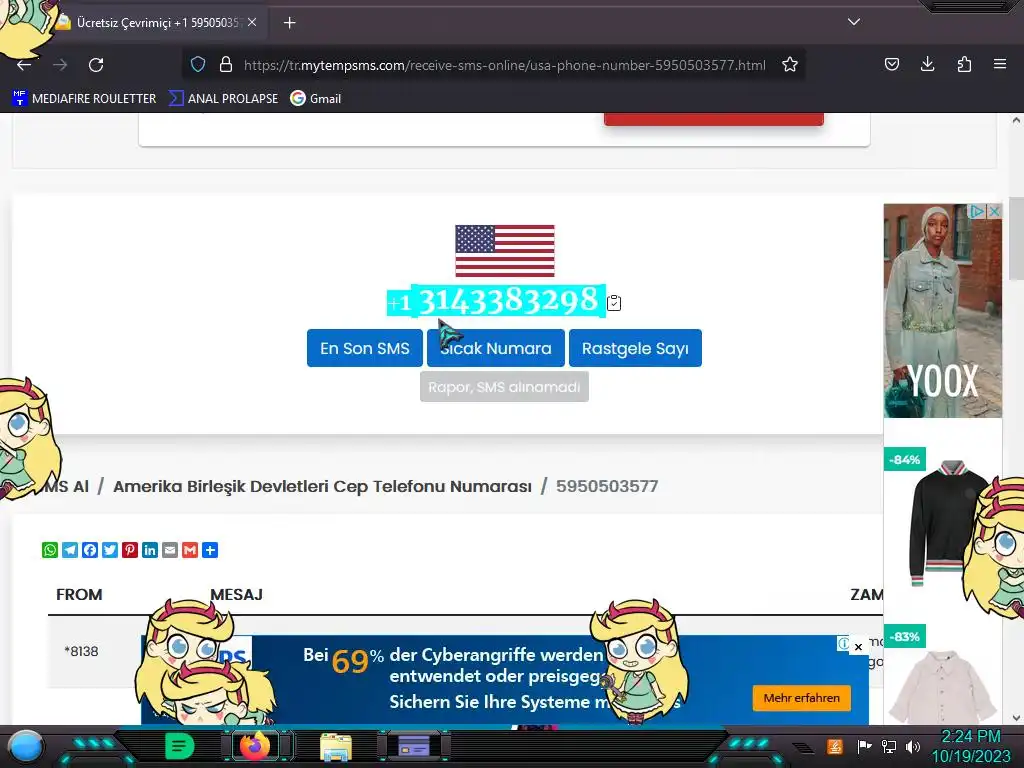Share via the WhatsApp icon
Viewport: 1024px width, 768px height.
50,550
